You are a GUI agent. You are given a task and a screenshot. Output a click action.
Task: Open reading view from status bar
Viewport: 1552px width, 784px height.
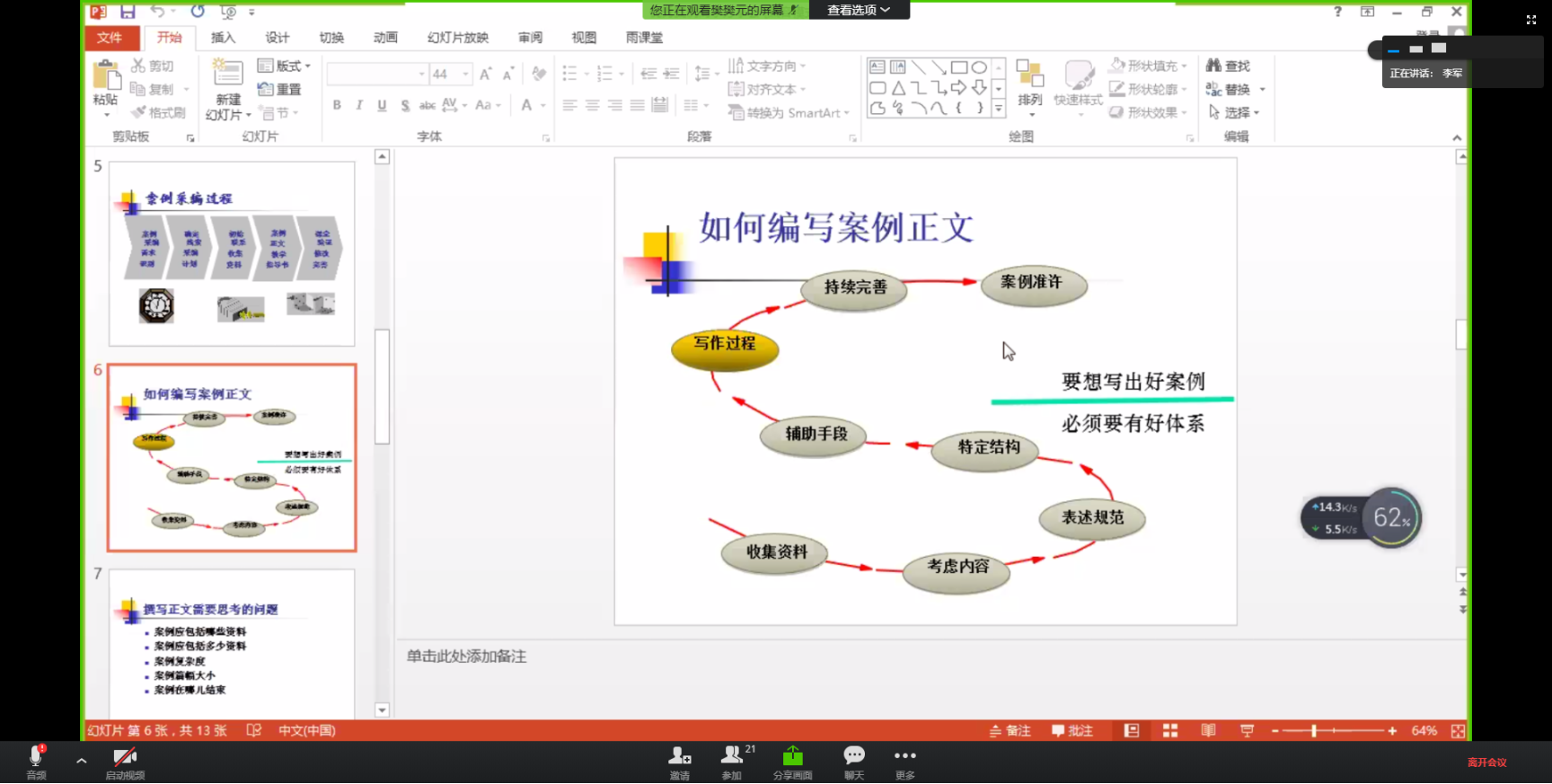click(x=1208, y=731)
